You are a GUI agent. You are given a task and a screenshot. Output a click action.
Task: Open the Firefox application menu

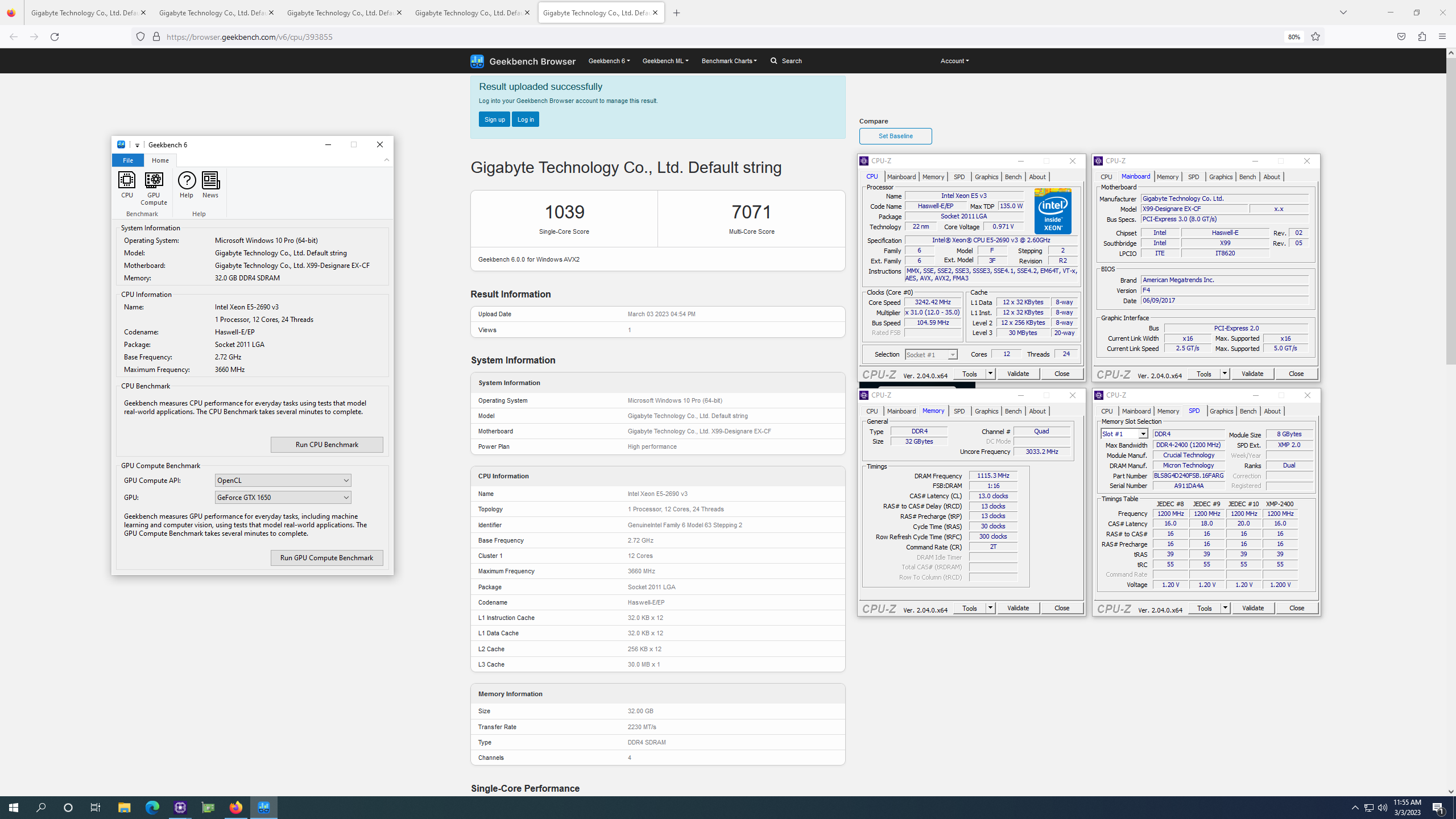pyautogui.click(x=1442, y=37)
